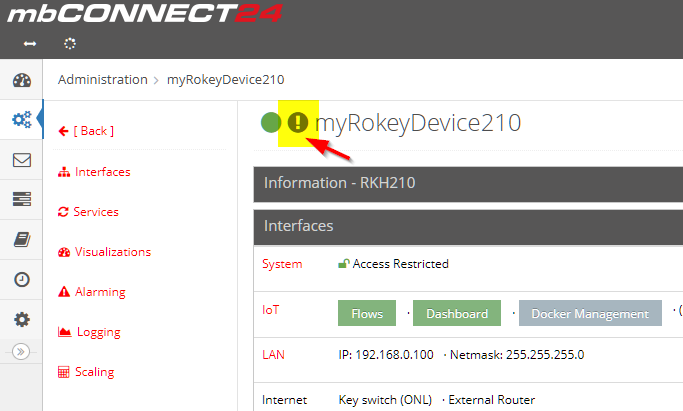Click the dotted spinner icon in header
Image resolution: width=683 pixels, height=411 pixels.
tap(70, 44)
